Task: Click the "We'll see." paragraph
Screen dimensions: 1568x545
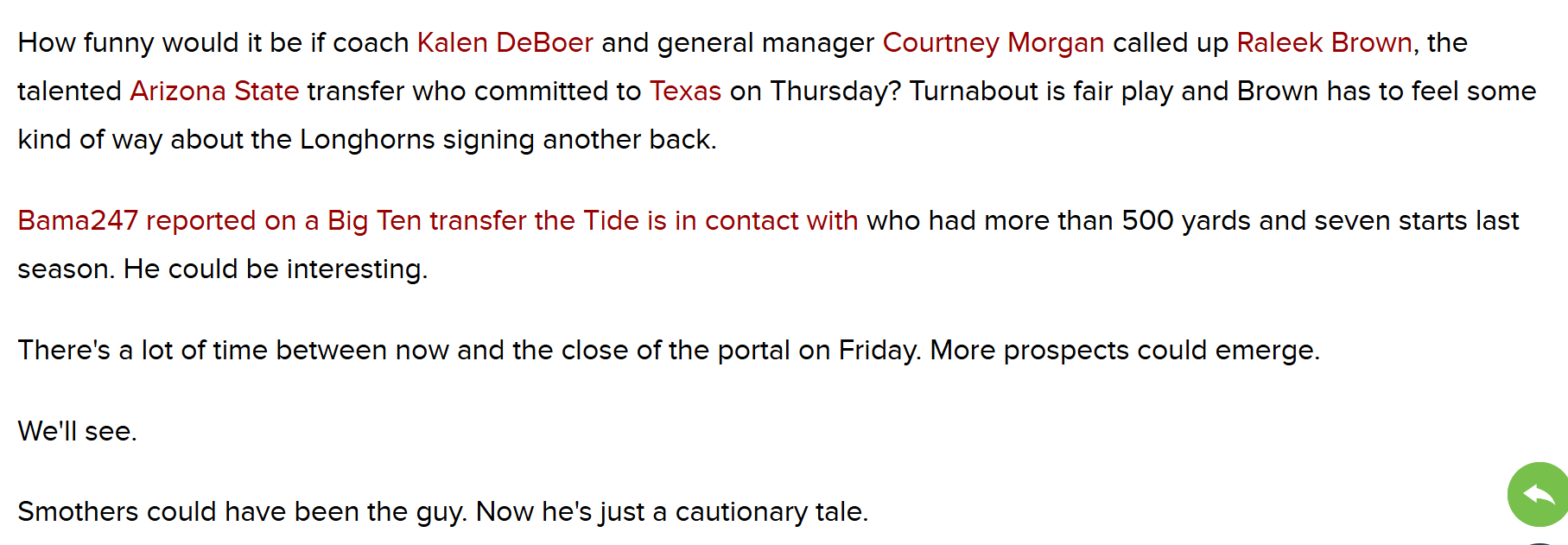Action: click(78, 431)
